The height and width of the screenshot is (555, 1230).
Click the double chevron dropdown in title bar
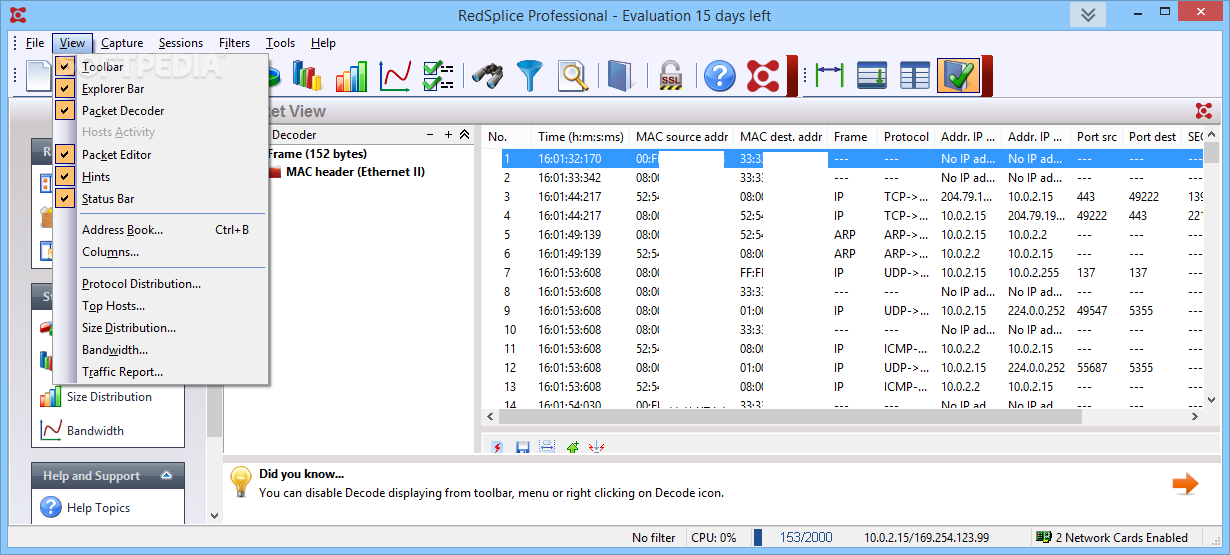coord(1088,15)
